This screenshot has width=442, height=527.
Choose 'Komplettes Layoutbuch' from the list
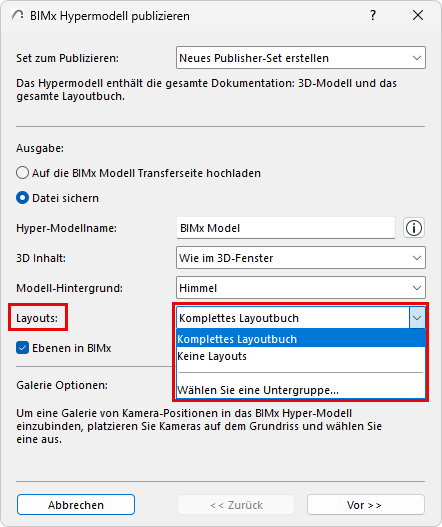pos(301,339)
